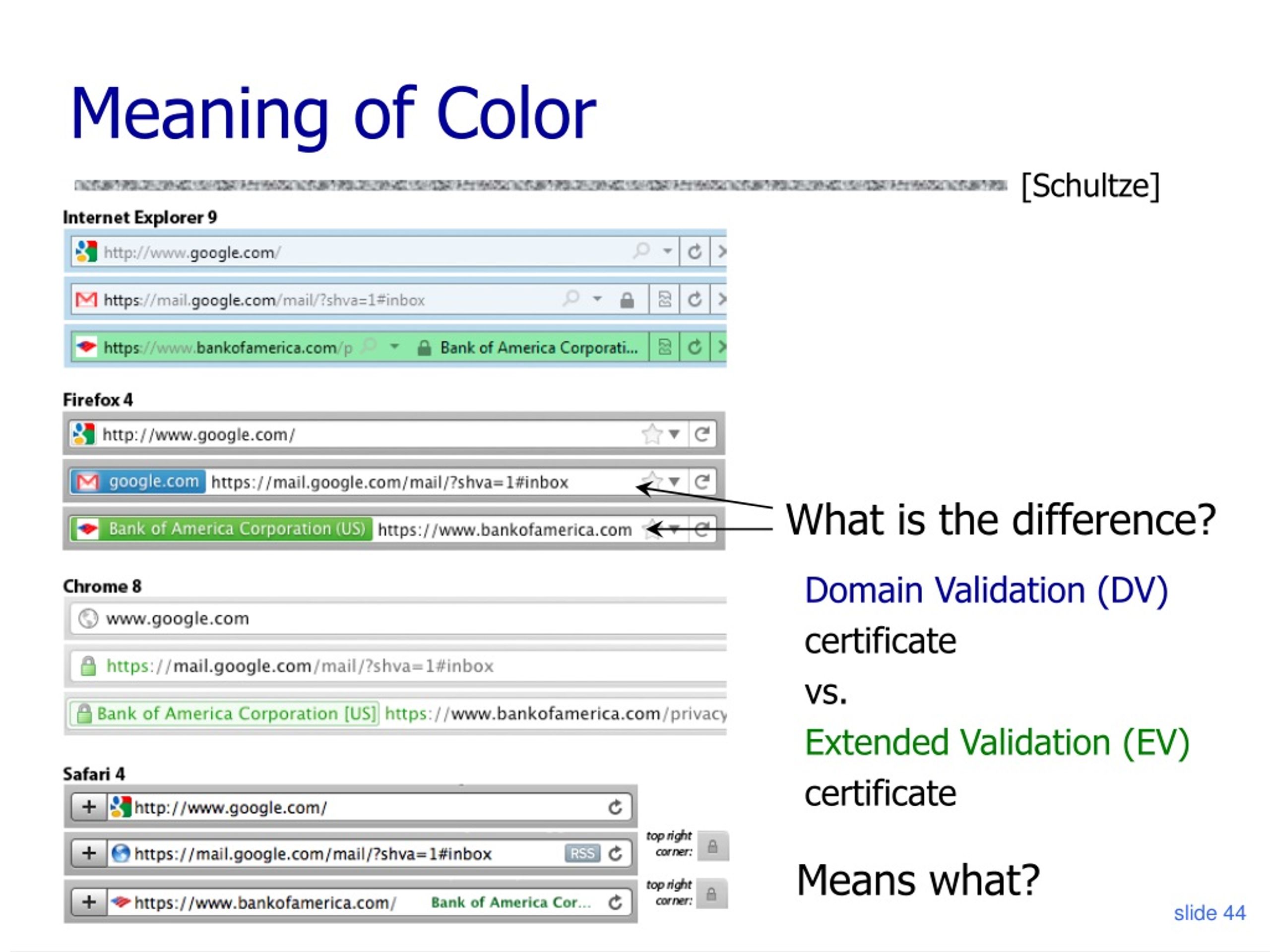Click green padlock in Chrome 8 mail.google.com bar
The width and height of the screenshot is (1270, 952).
pyautogui.click(x=88, y=665)
